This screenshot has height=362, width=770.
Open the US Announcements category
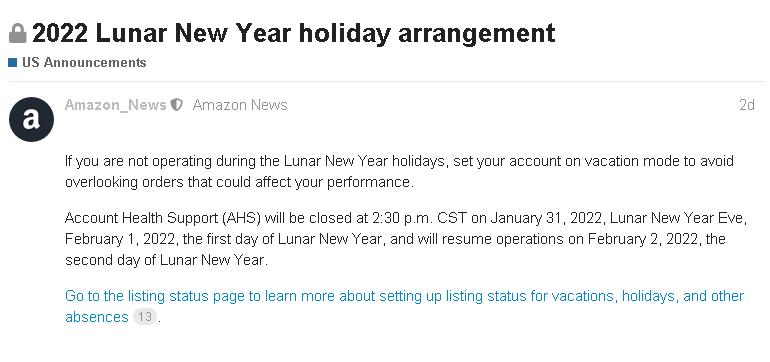tap(84, 63)
